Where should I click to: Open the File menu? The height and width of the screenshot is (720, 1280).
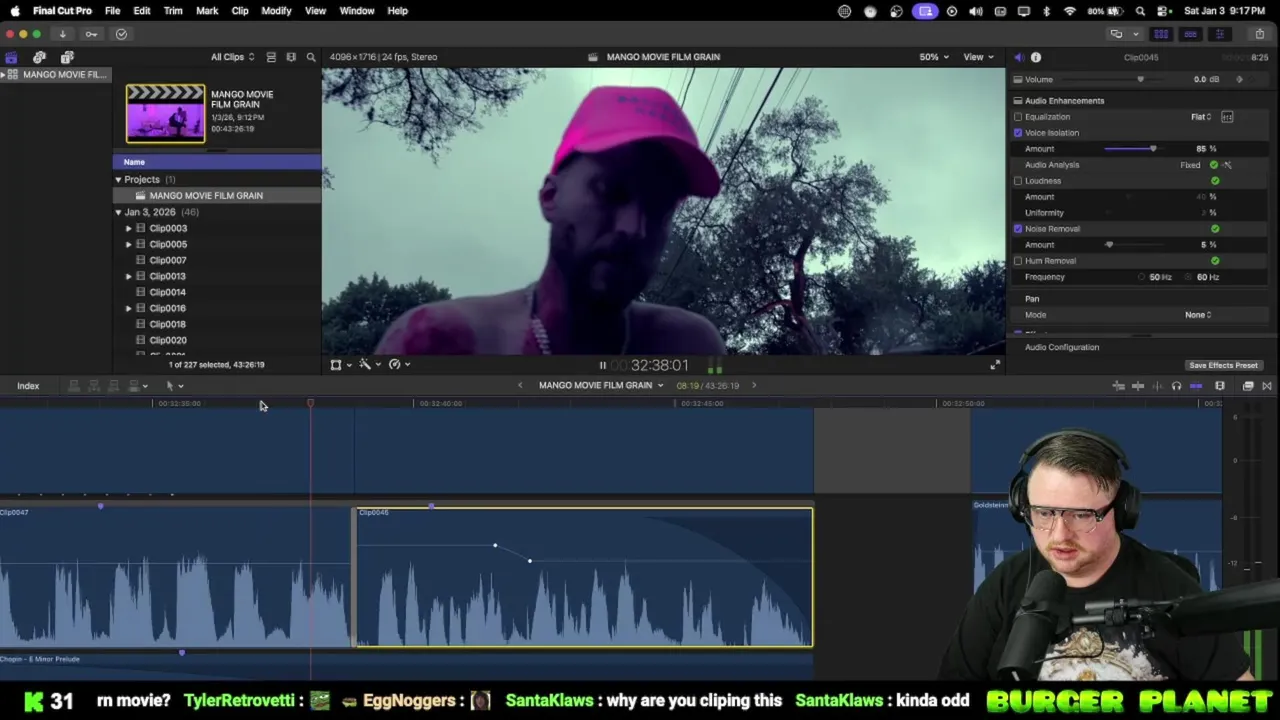(113, 11)
